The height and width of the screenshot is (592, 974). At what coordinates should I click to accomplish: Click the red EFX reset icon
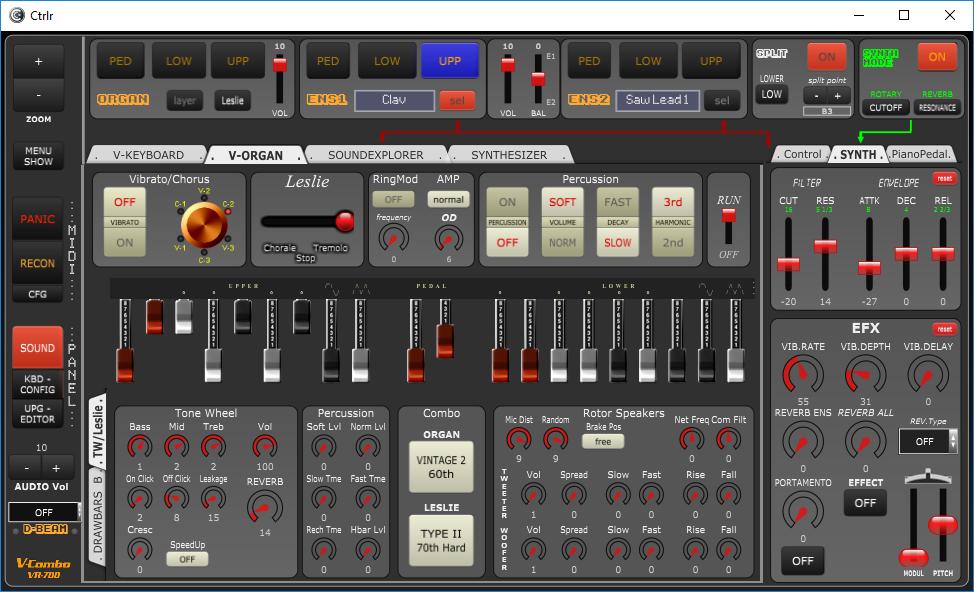pyautogui.click(x=944, y=329)
